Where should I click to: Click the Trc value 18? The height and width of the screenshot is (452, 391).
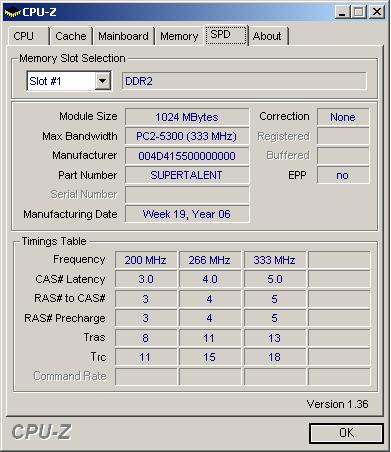click(274, 357)
